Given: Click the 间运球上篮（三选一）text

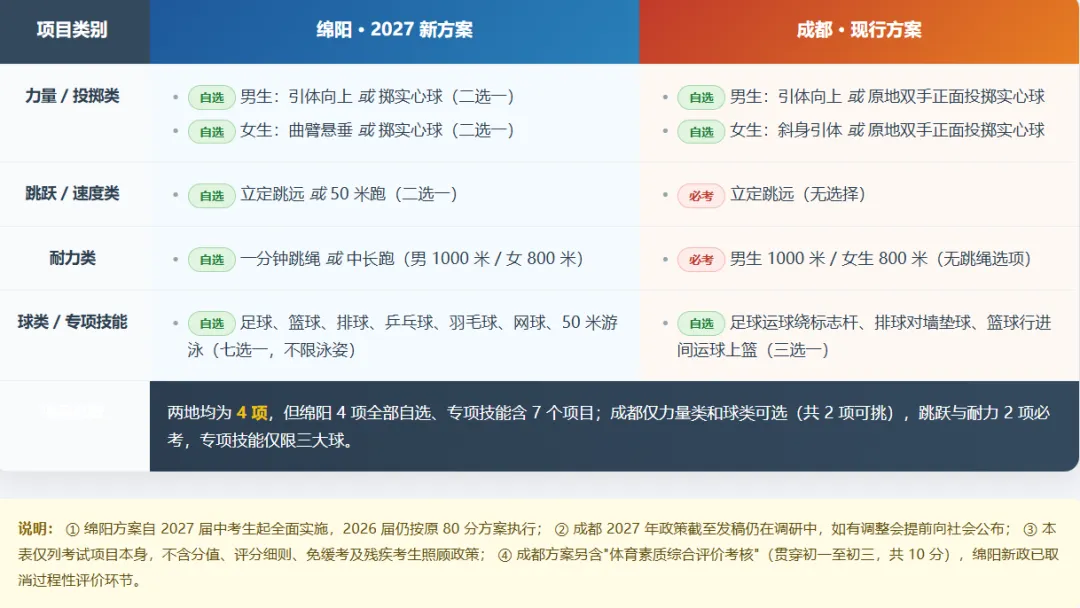Looking at the screenshot, I should [x=753, y=350].
